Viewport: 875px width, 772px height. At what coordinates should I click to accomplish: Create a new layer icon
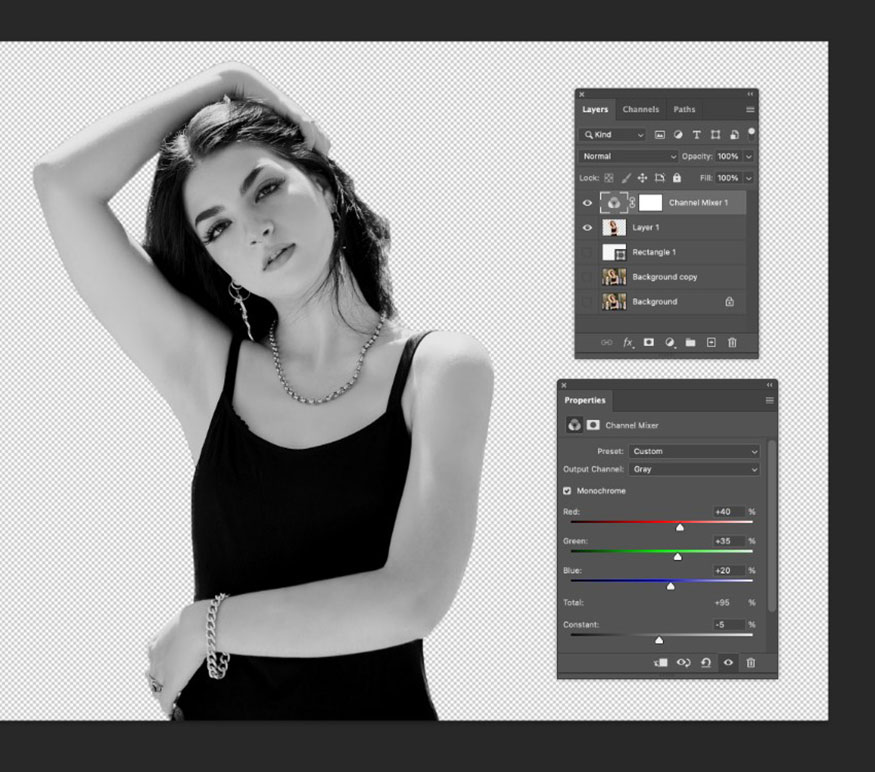(711, 342)
